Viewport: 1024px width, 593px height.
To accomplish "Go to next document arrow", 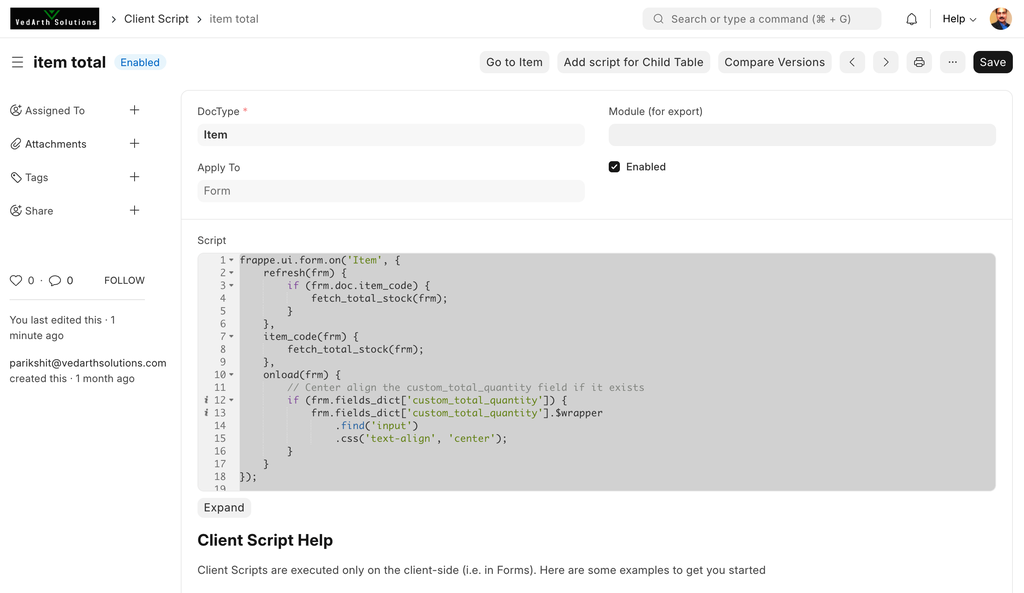I will [x=885, y=62].
